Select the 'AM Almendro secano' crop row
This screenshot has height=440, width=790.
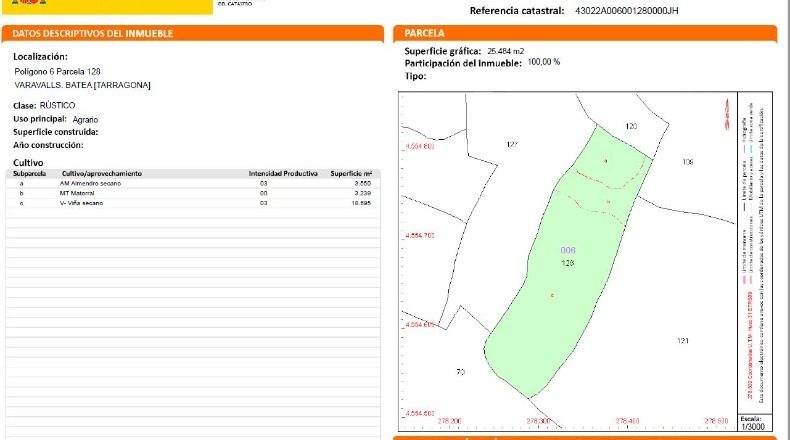coord(91,183)
